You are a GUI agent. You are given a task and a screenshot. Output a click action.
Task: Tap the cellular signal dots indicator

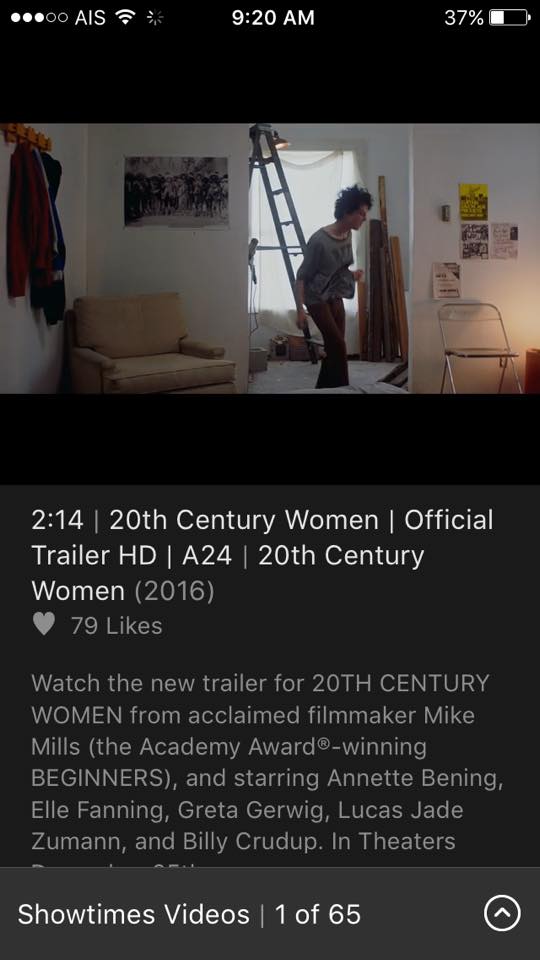coord(39,18)
